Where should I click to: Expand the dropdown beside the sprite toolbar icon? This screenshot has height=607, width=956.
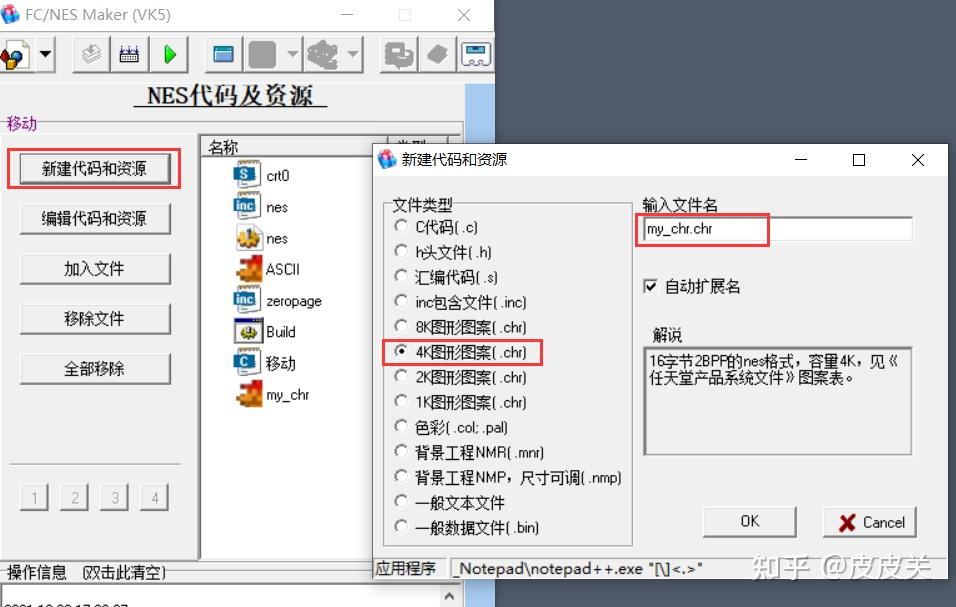(355, 54)
